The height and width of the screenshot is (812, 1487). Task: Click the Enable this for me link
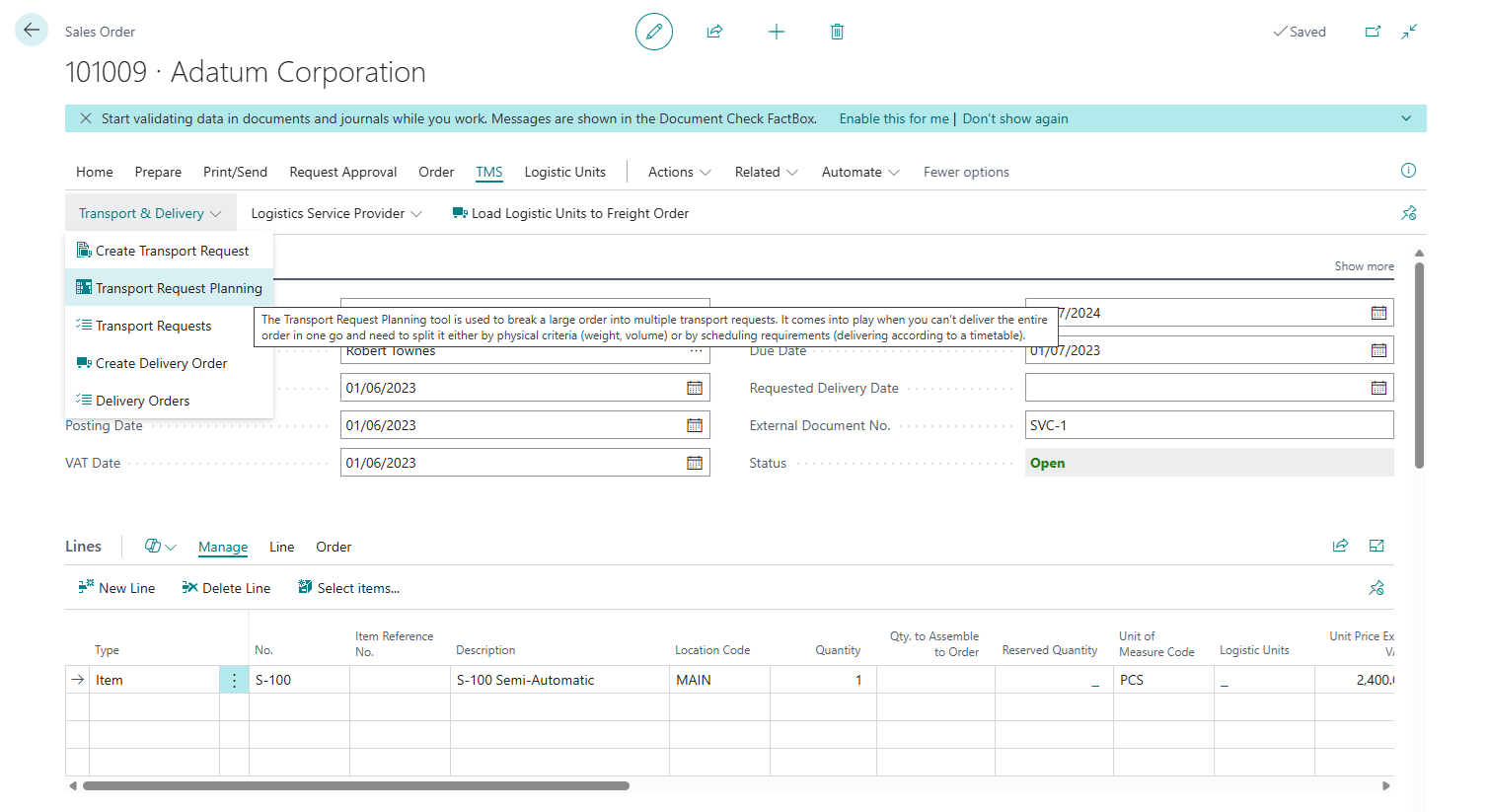tap(893, 118)
